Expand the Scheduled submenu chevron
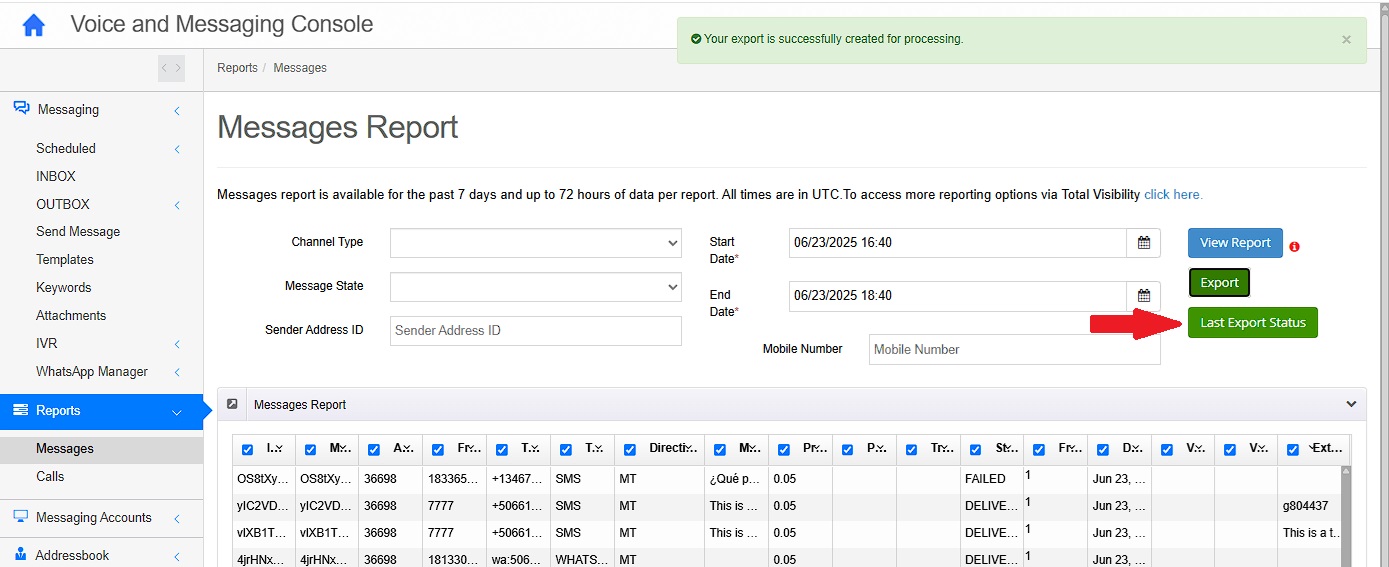This screenshot has width=1389, height=567. coord(177,149)
